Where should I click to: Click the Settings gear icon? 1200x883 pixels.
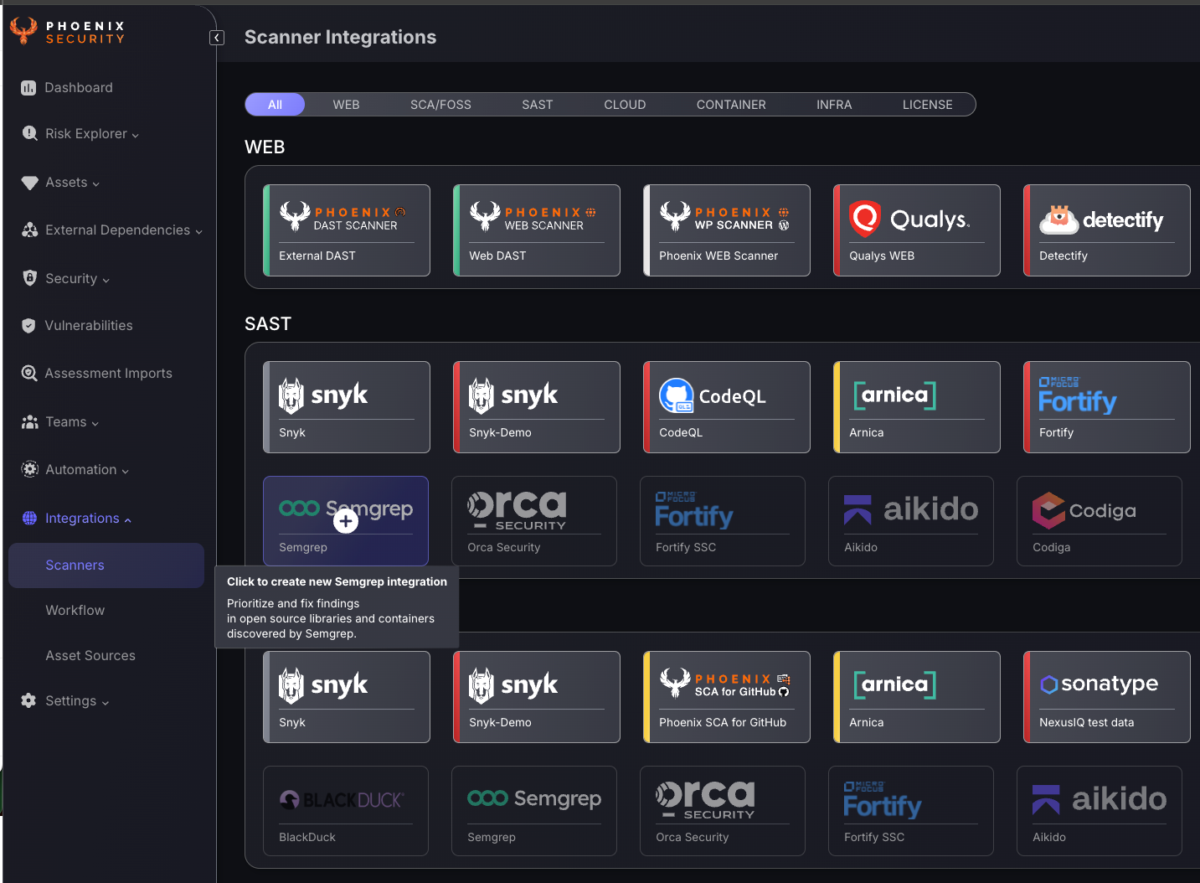pos(28,701)
